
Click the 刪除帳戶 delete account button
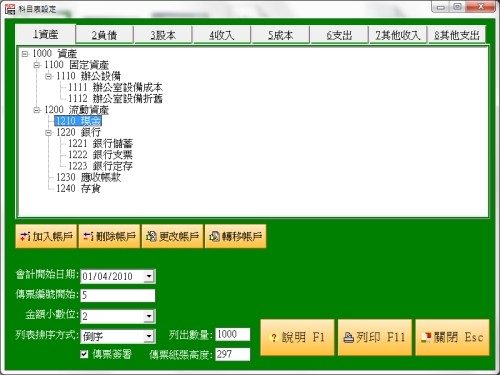[109, 236]
